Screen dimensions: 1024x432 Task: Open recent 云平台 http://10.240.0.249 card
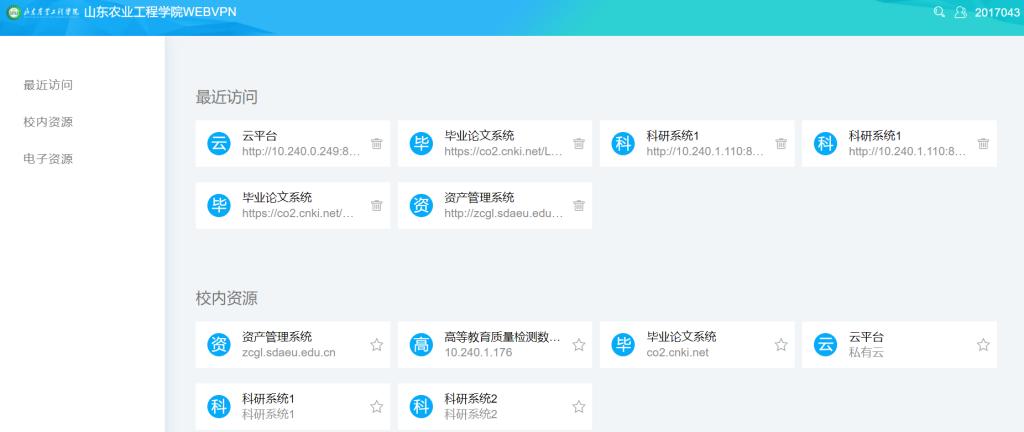pos(290,144)
